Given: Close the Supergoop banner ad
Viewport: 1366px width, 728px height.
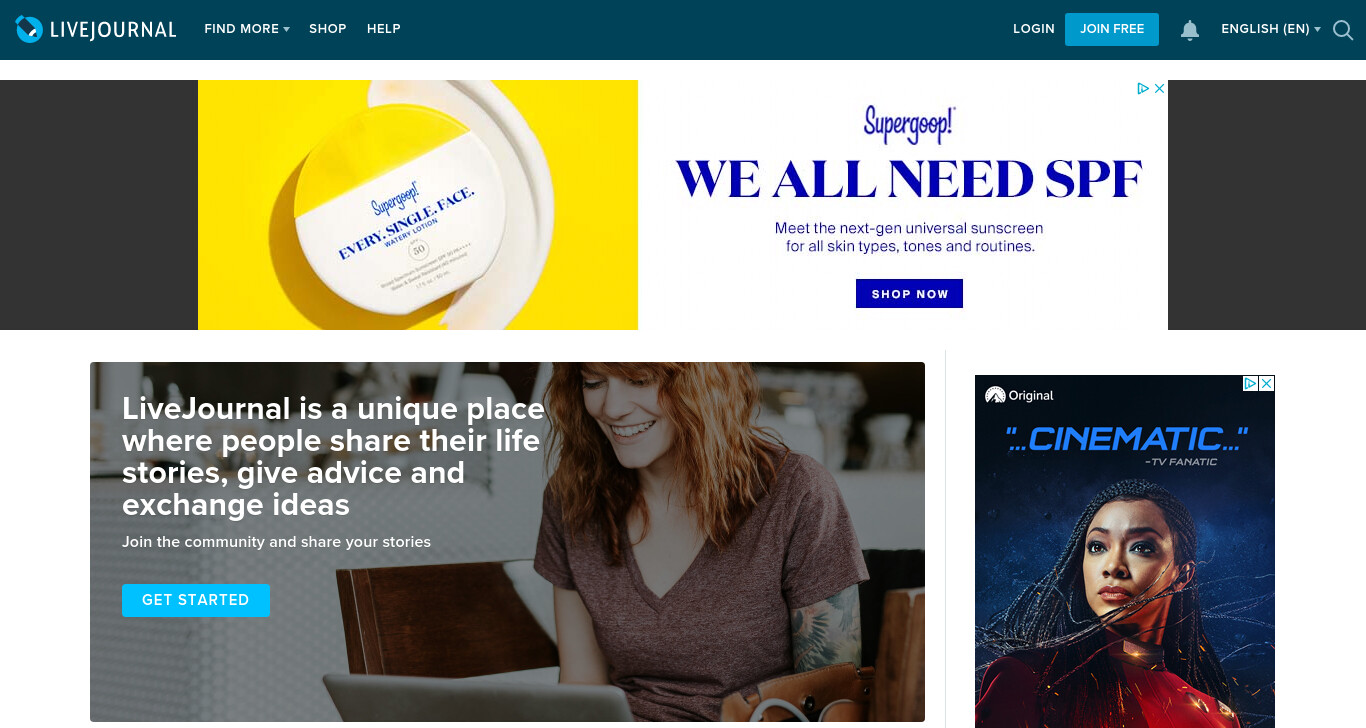Looking at the screenshot, I should (x=1159, y=88).
